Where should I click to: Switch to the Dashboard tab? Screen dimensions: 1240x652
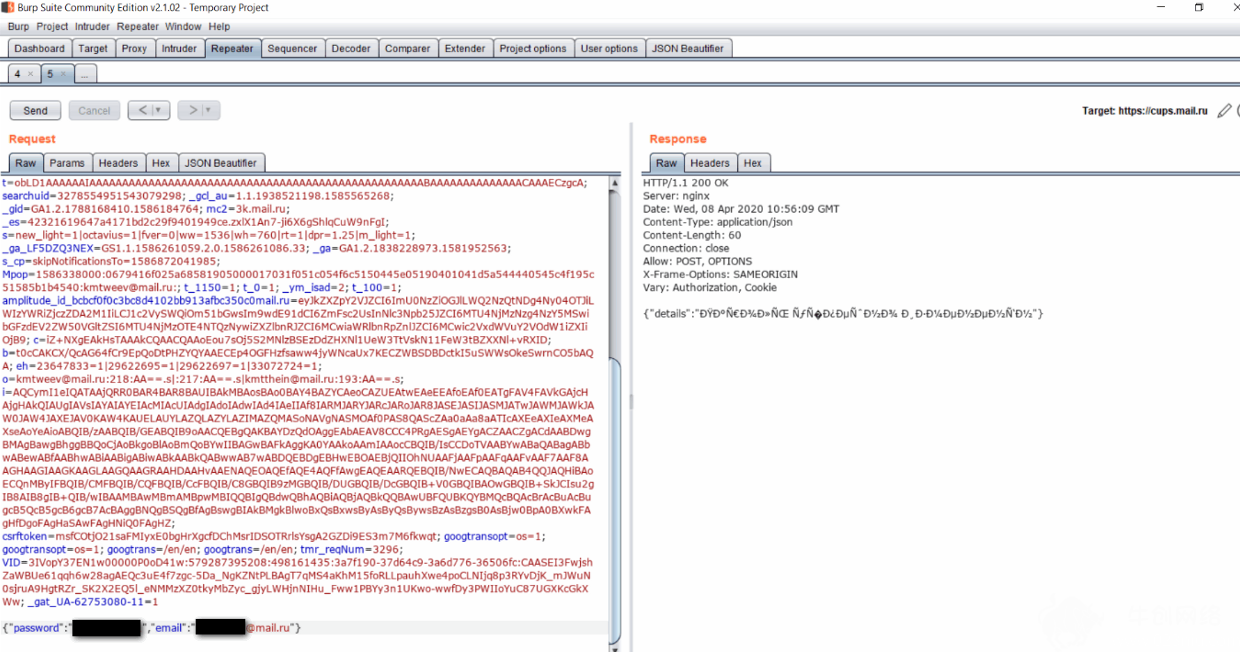click(40, 48)
